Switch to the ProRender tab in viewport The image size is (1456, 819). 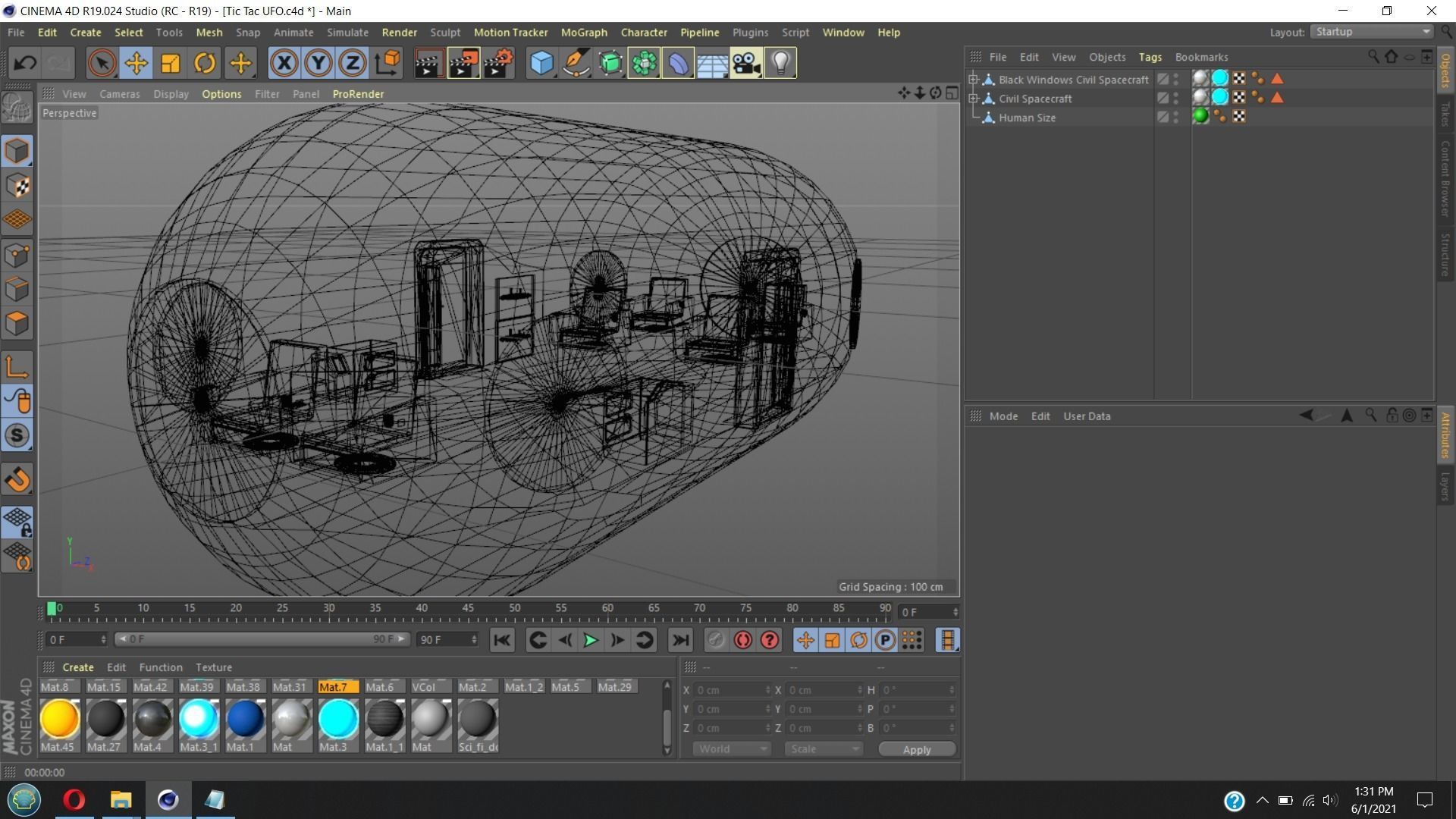(x=358, y=93)
